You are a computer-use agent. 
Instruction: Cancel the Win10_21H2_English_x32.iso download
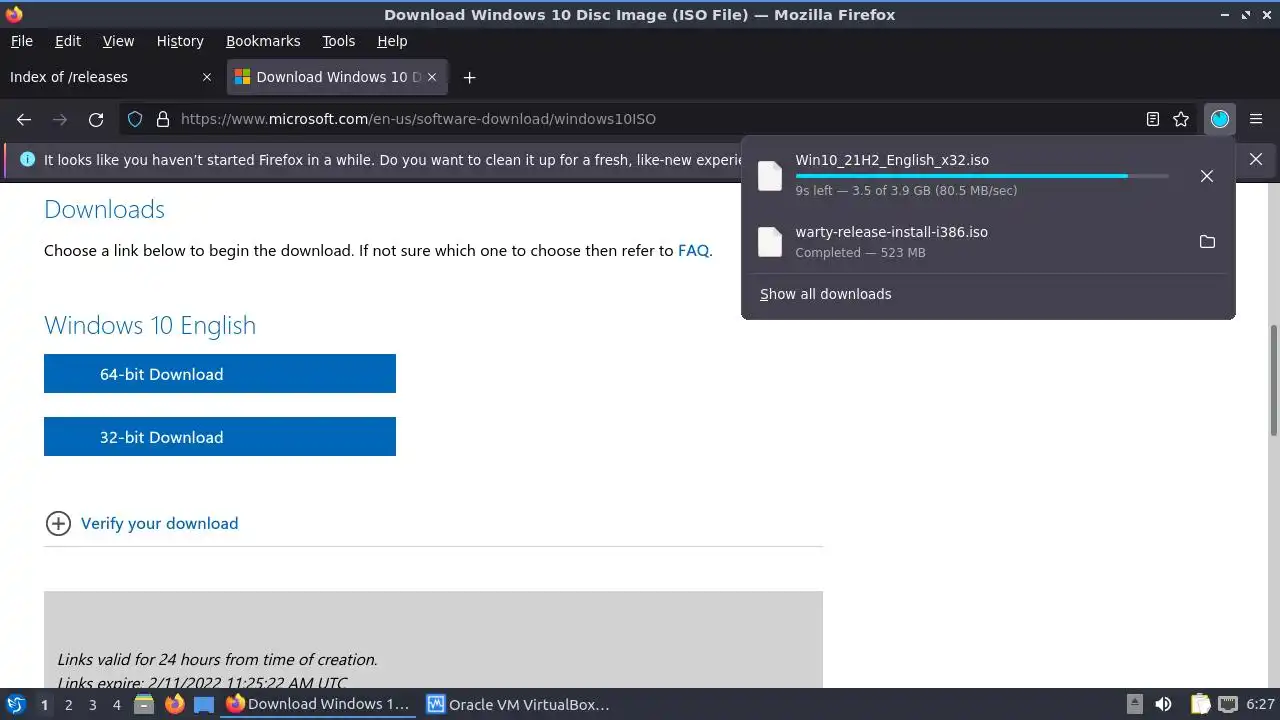pyautogui.click(x=1207, y=176)
